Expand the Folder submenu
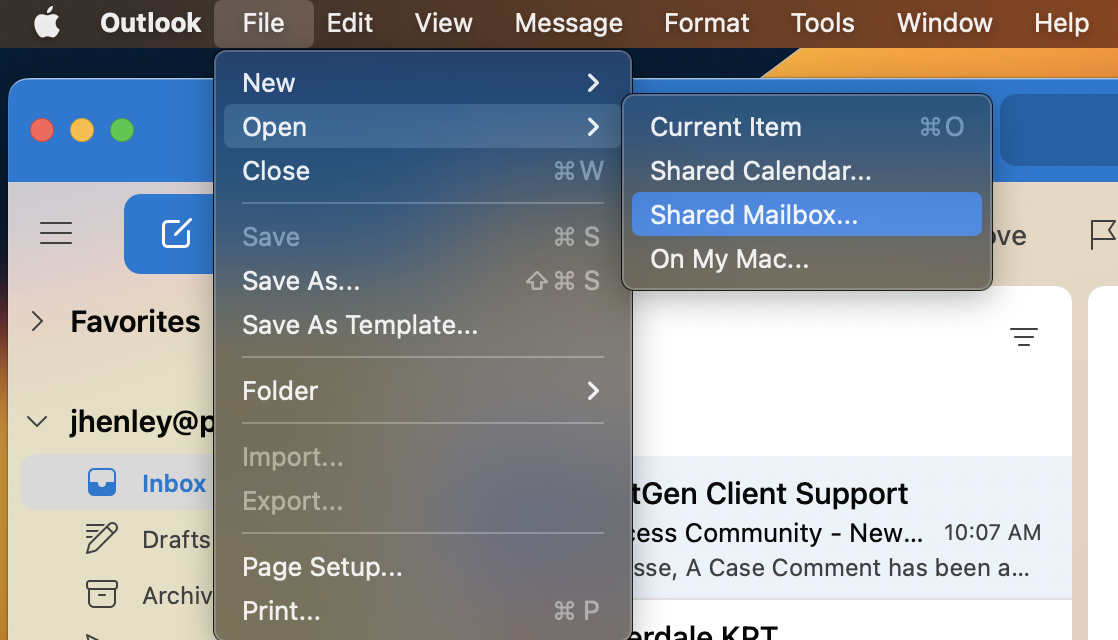Image resolution: width=1118 pixels, height=640 pixels. coord(422,391)
